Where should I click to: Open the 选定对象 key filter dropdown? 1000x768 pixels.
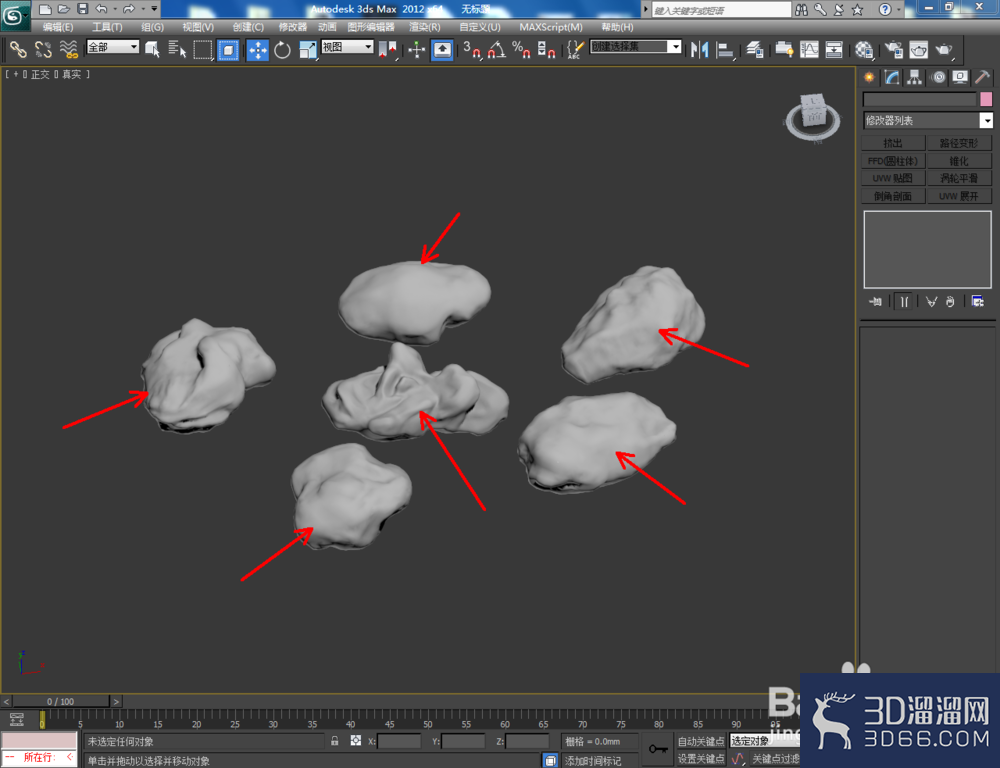pyautogui.click(x=764, y=741)
